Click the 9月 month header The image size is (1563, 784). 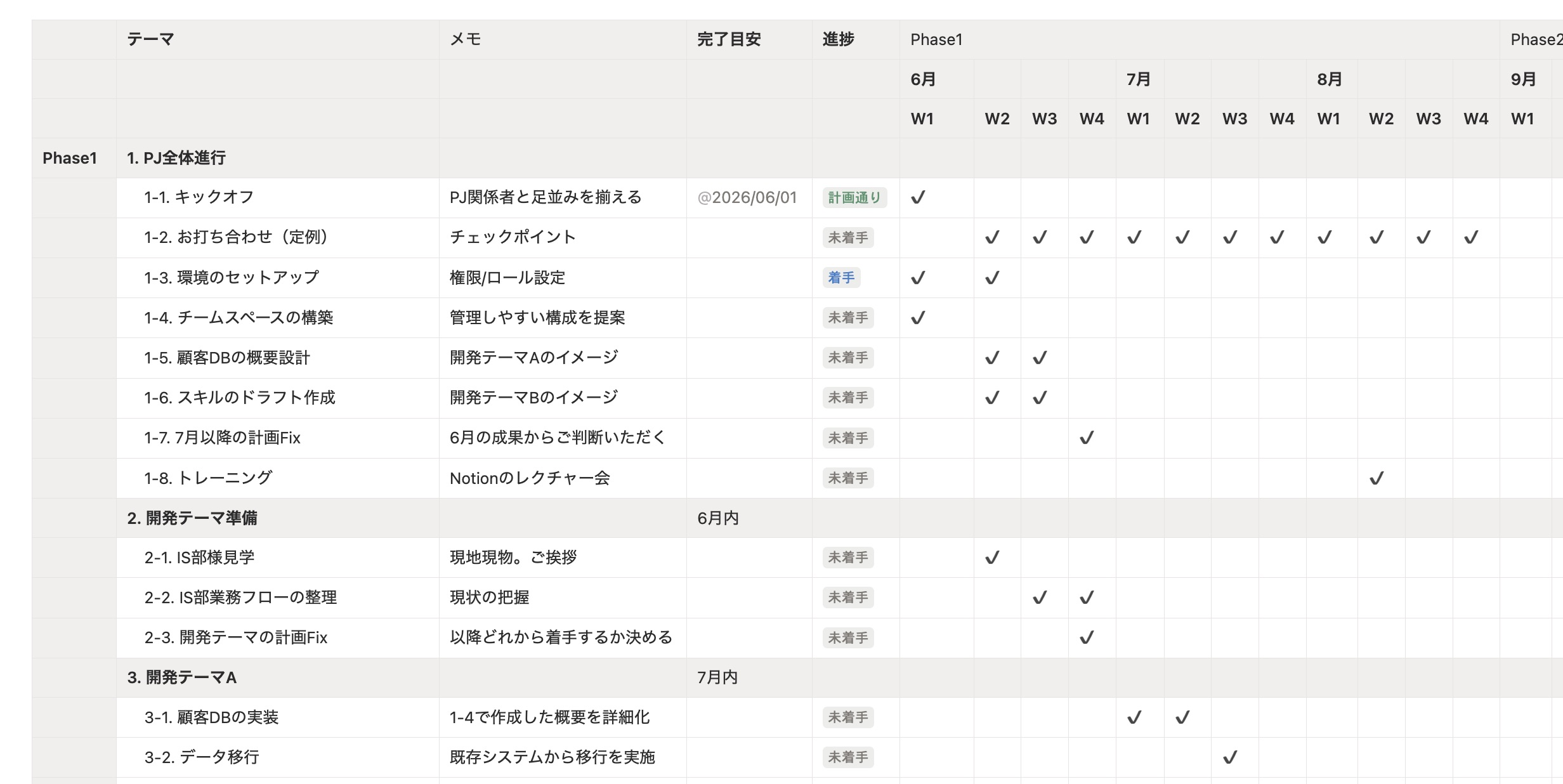1526,79
